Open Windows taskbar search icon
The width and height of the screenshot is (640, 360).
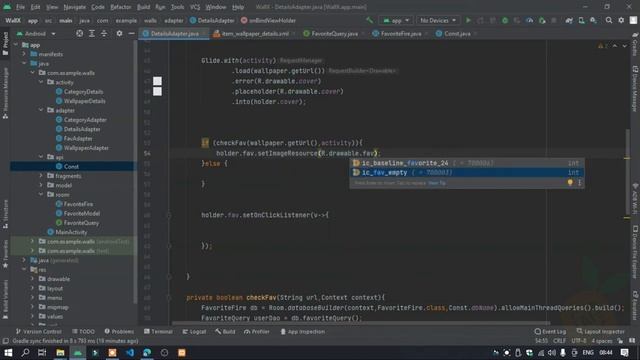point(25,353)
